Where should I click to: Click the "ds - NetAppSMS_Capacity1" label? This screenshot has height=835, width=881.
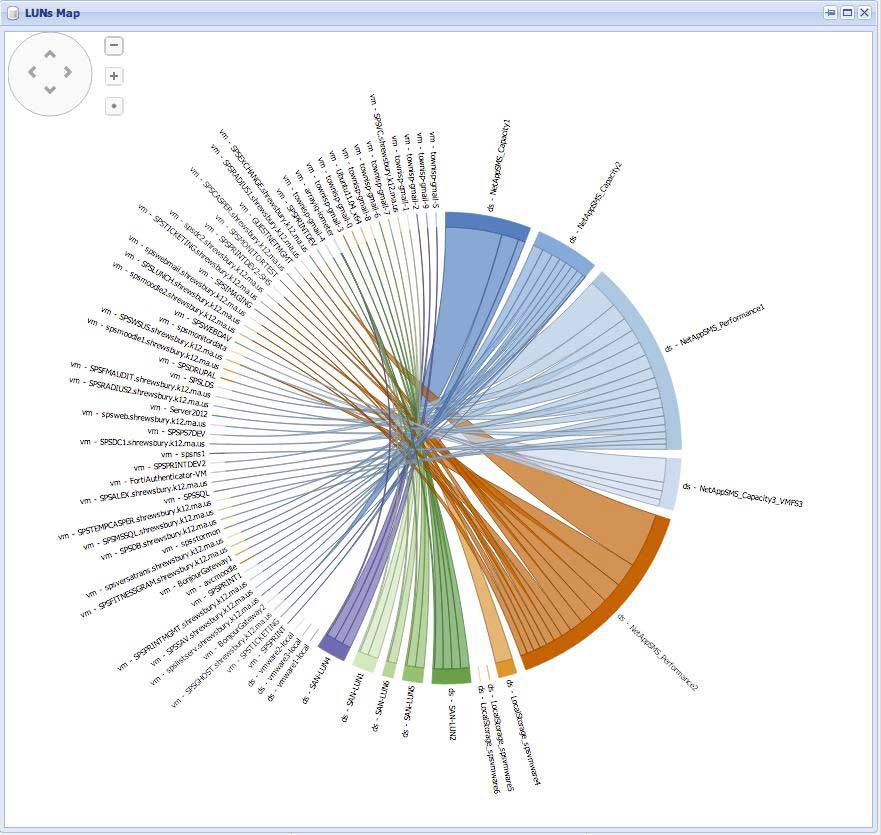[499, 165]
